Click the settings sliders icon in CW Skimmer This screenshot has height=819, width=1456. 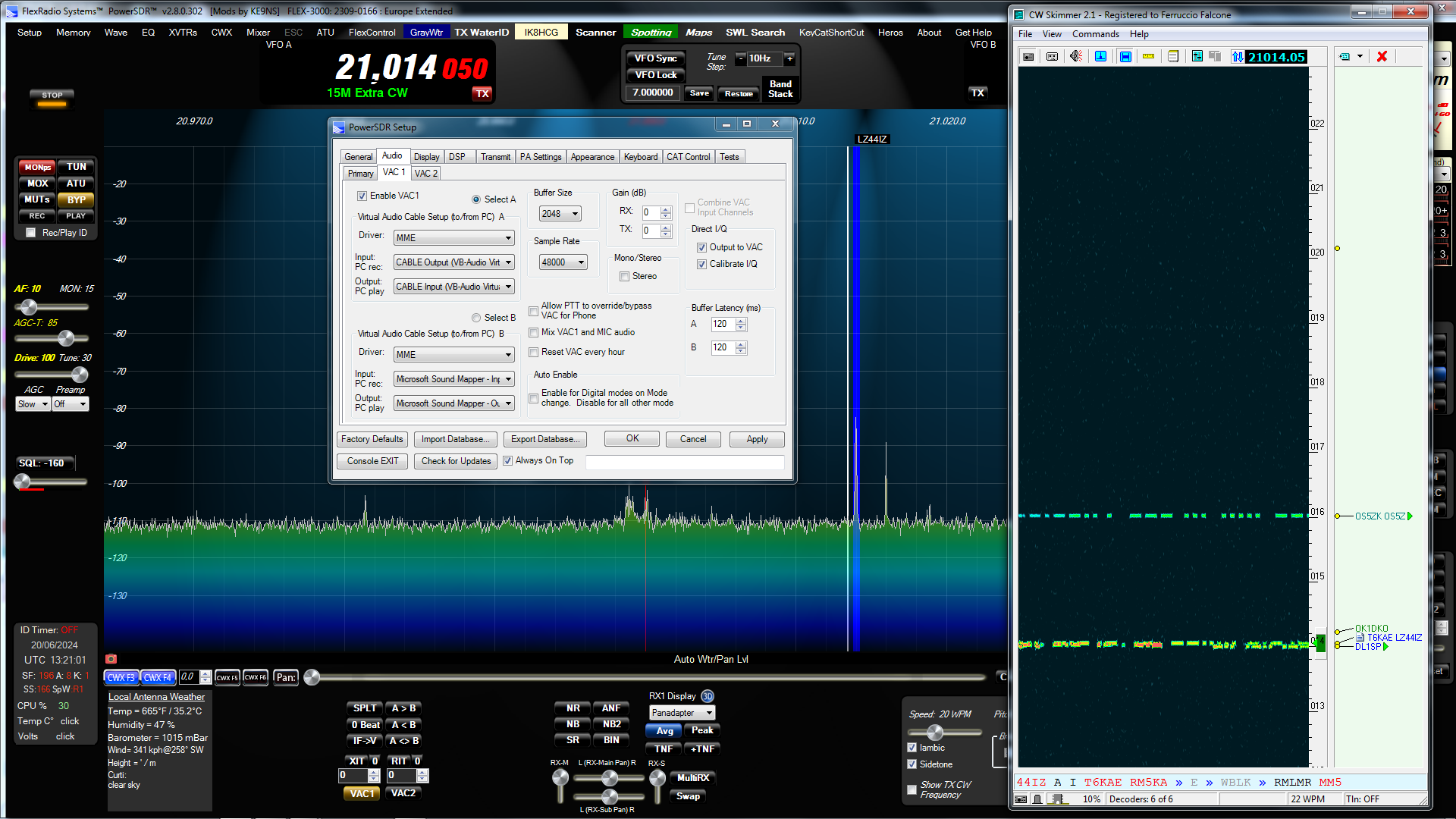coord(1197,57)
